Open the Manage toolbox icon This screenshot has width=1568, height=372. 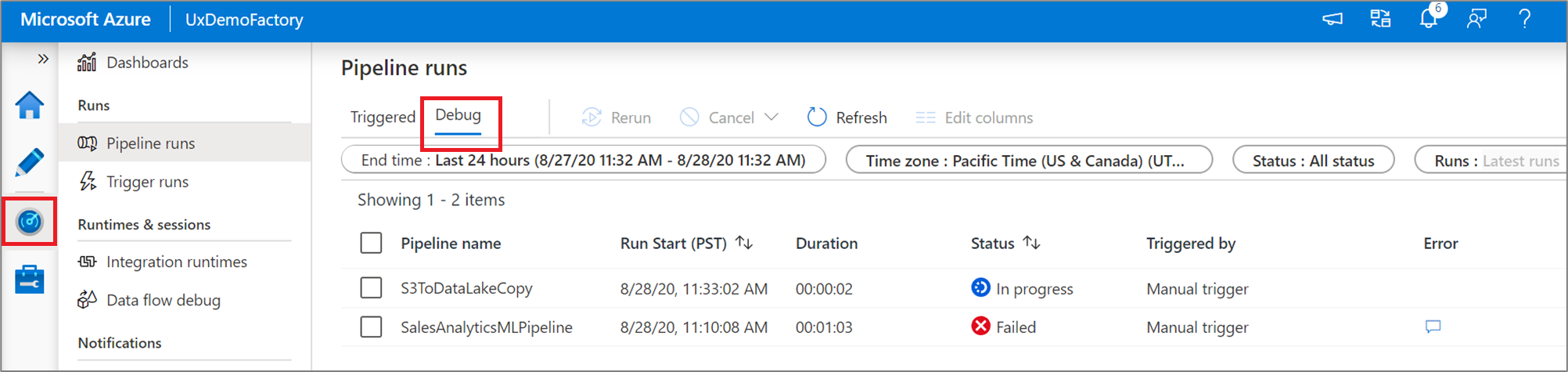pos(30,280)
